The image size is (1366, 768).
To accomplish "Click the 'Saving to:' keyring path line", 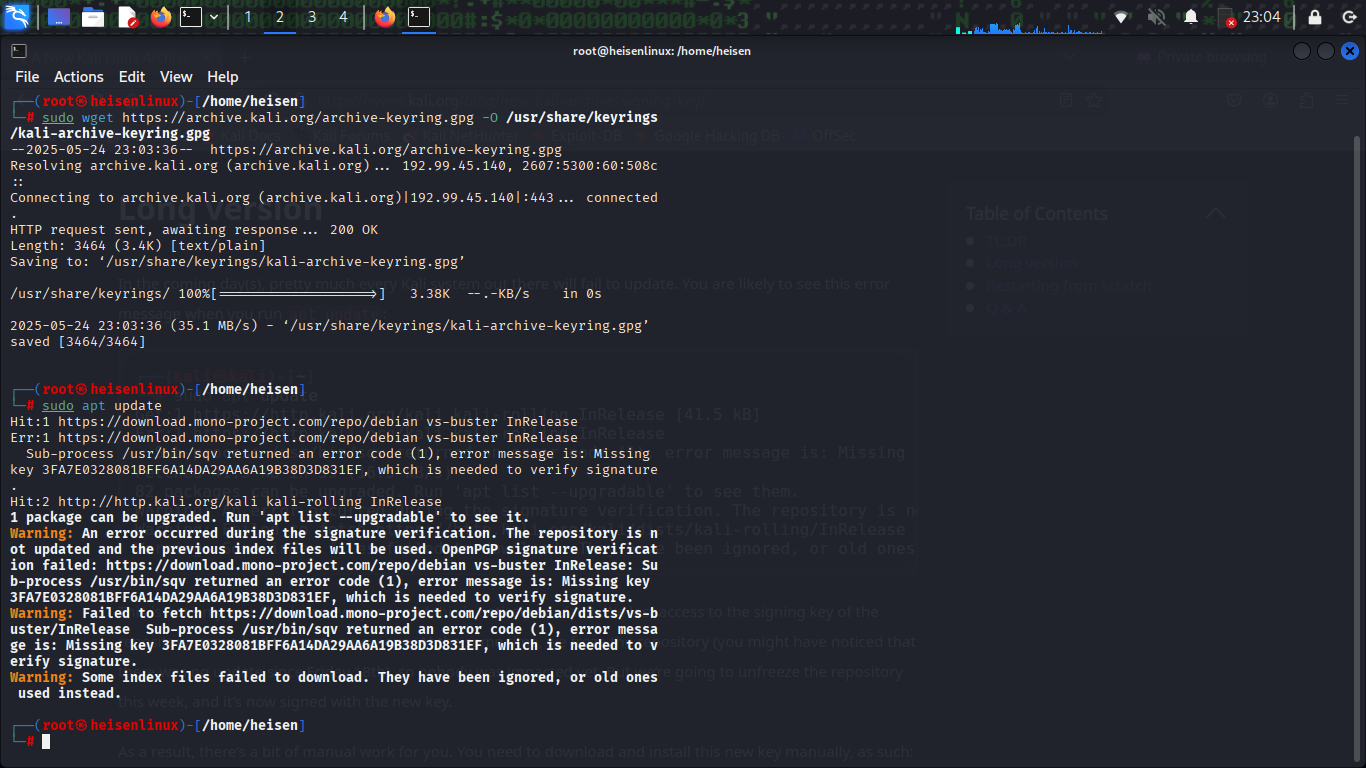I will click(238, 261).
